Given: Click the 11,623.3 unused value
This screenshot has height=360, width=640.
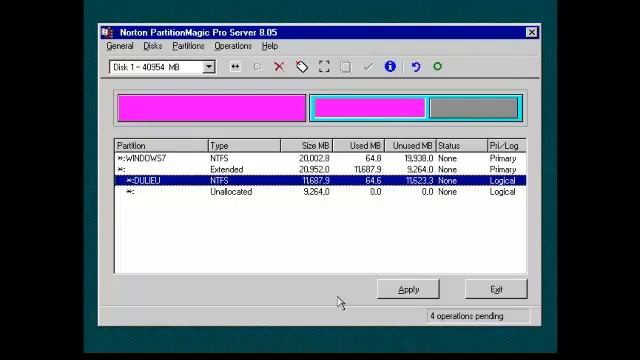Looking at the screenshot, I should [419, 180].
